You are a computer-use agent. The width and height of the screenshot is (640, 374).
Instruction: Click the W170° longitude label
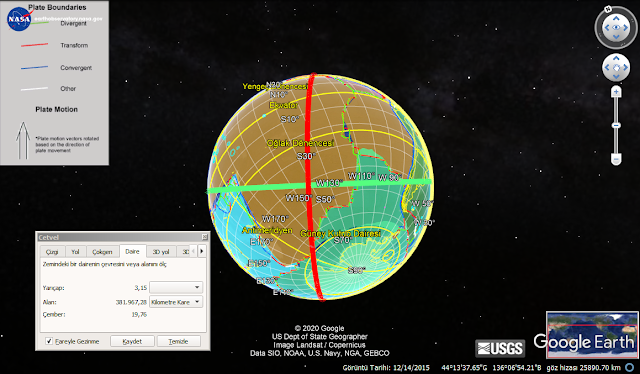(x=275, y=219)
